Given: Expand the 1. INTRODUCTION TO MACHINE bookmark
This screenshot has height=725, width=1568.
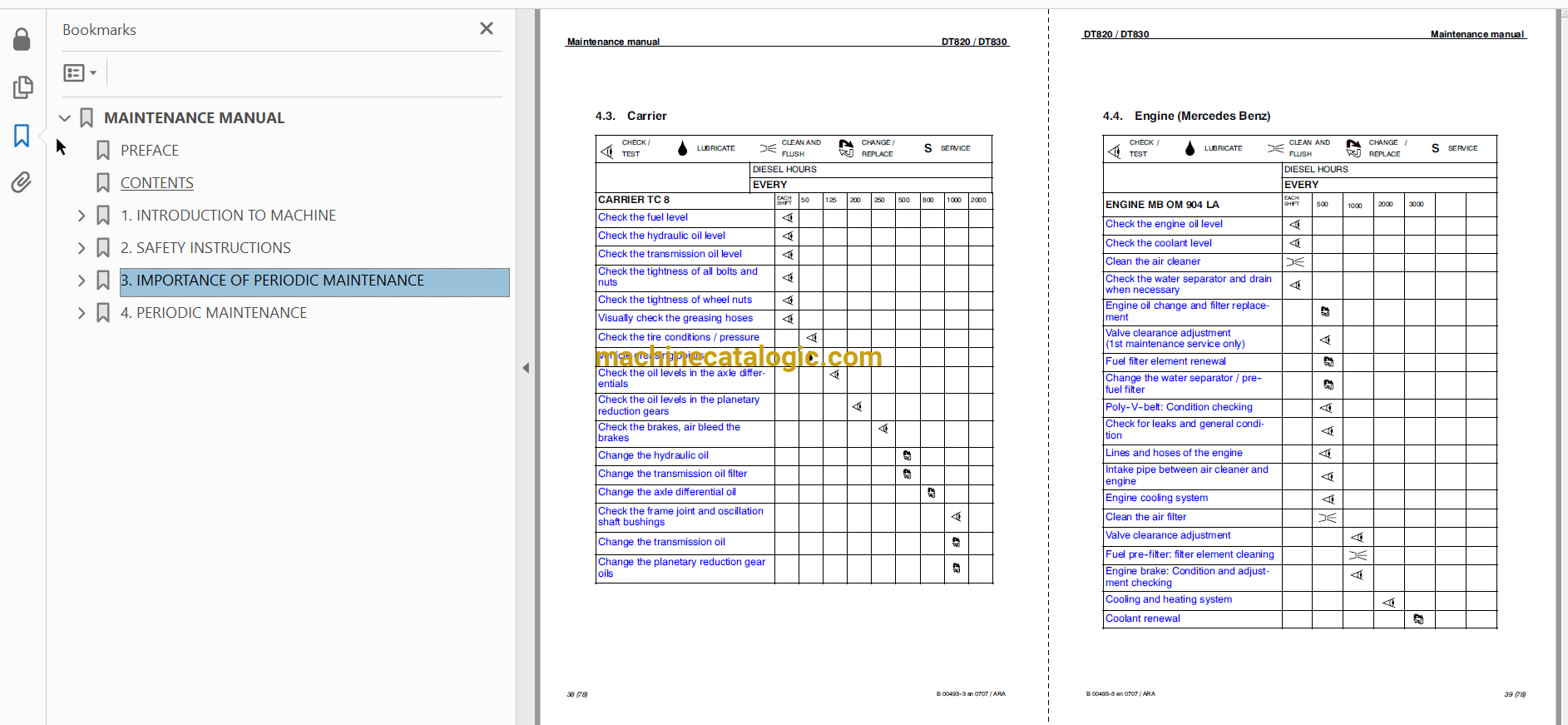Looking at the screenshot, I should 82,216.
